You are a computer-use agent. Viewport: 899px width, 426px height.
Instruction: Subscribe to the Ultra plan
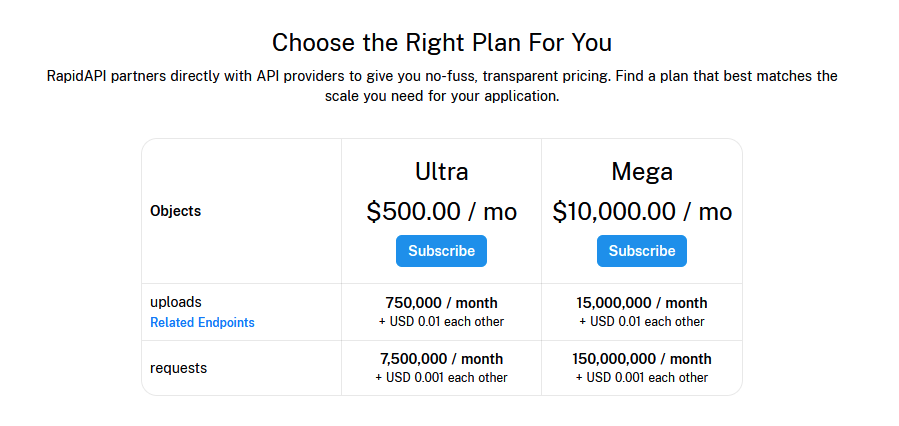click(x=441, y=251)
